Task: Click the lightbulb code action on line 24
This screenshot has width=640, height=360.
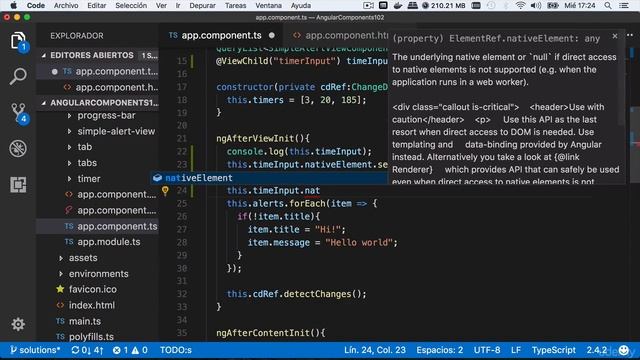Action: 165,190
